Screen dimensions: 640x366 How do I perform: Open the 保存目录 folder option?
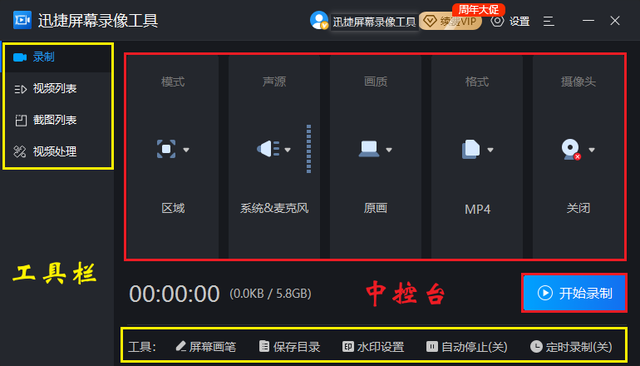pyautogui.click(x=289, y=347)
